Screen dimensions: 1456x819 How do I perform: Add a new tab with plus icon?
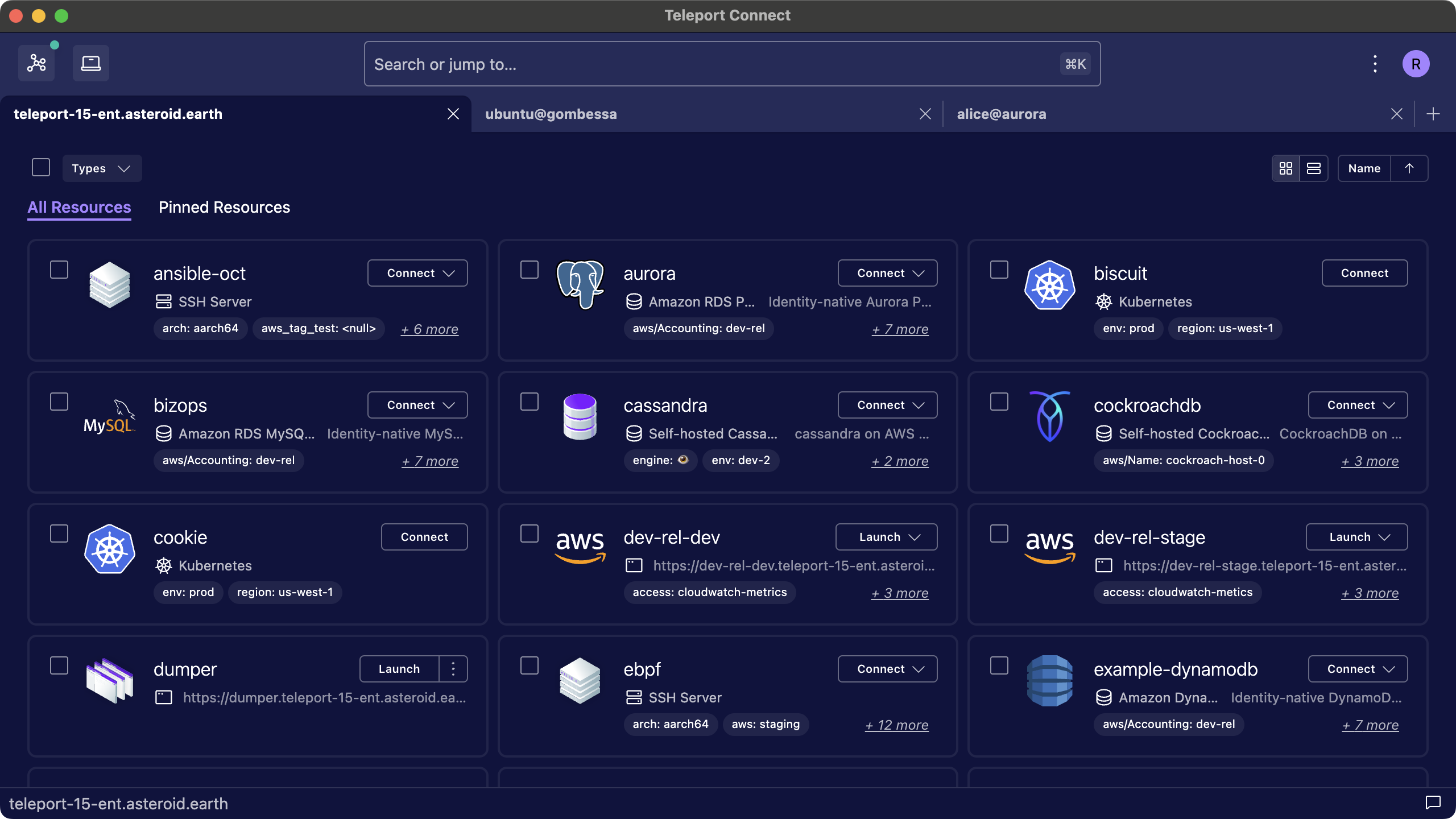tap(1433, 114)
